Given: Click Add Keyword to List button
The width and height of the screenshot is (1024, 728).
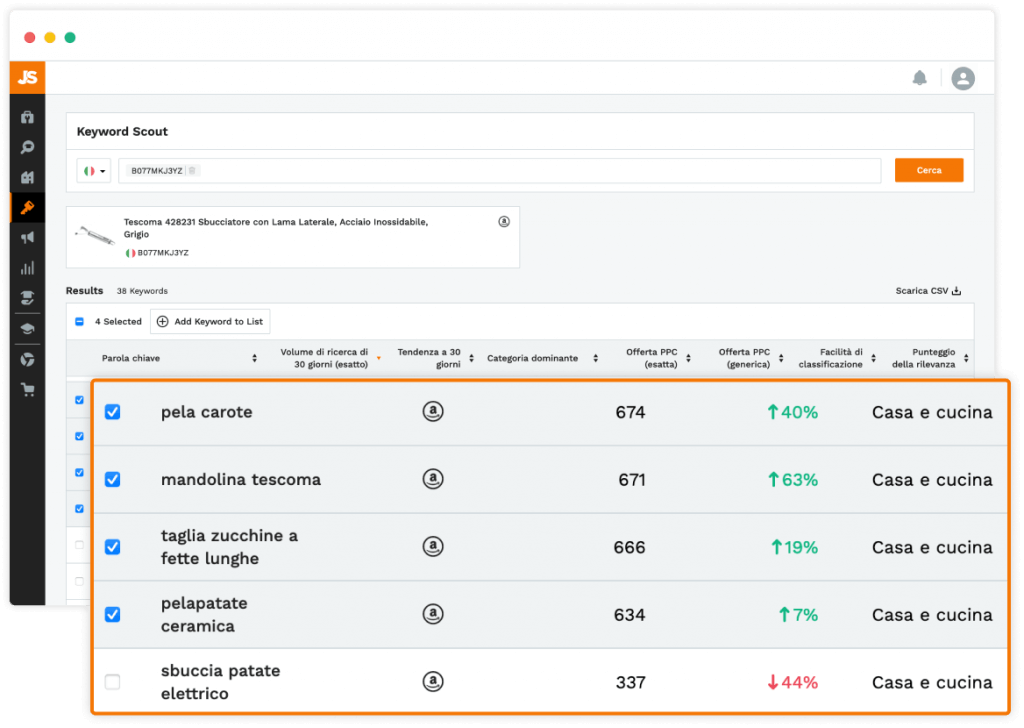Looking at the screenshot, I should tap(210, 321).
